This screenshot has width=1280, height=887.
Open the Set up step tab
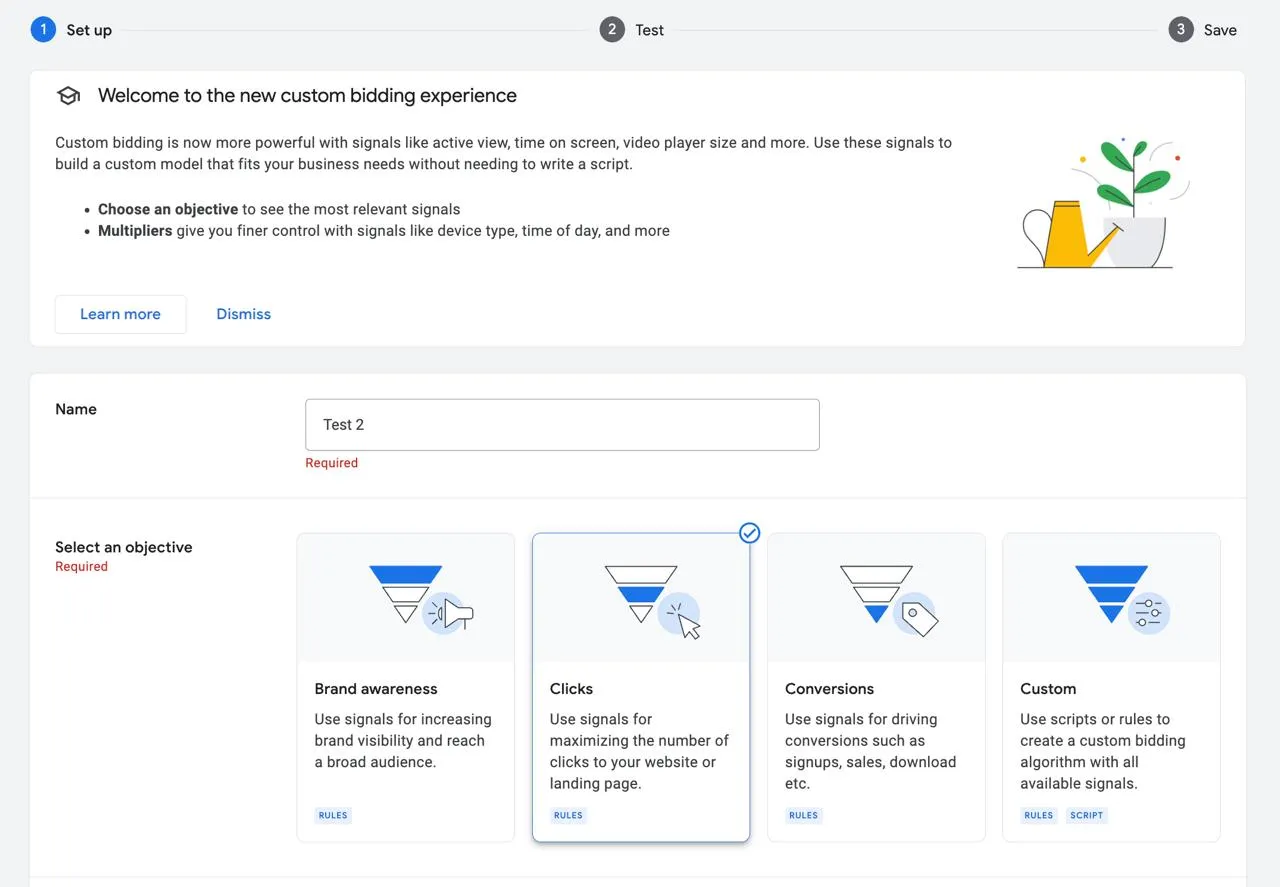pos(72,30)
